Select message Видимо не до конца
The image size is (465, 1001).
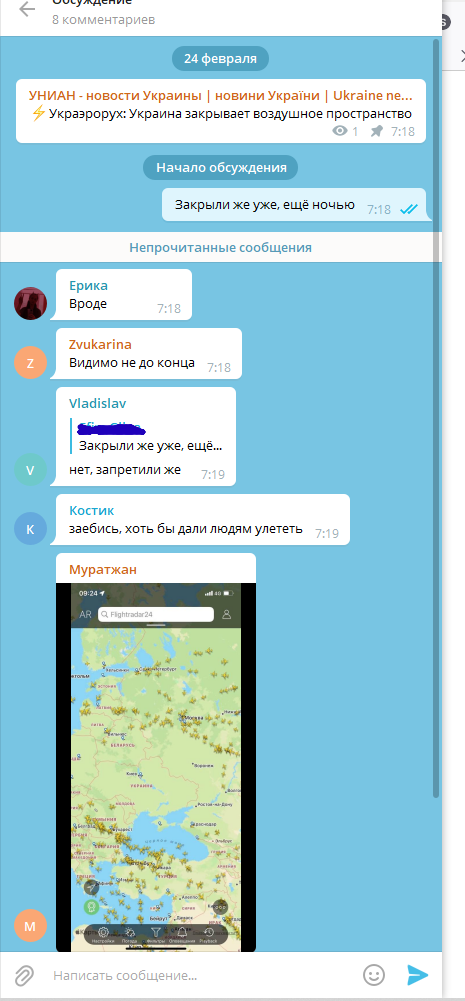[x=132, y=363]
